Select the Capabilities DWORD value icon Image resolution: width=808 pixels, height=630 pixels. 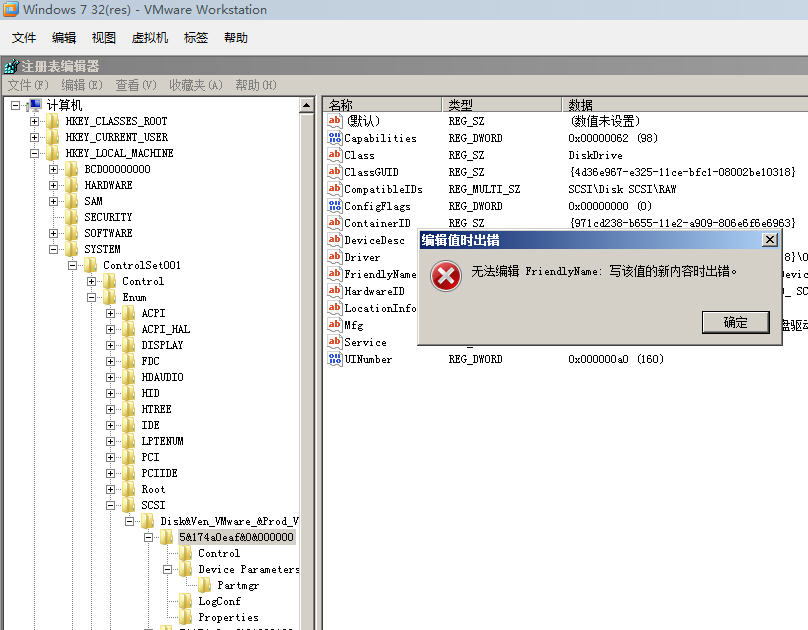334,138
